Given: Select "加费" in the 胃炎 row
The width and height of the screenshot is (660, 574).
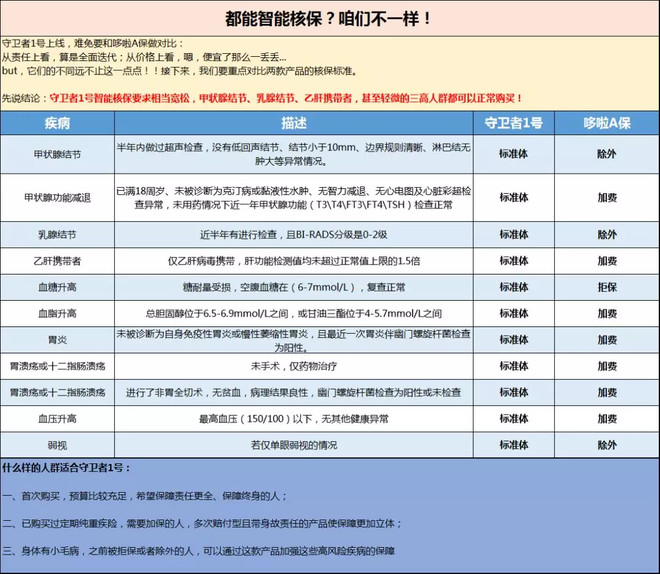Looking at the screenshot, I should point(607,340).
